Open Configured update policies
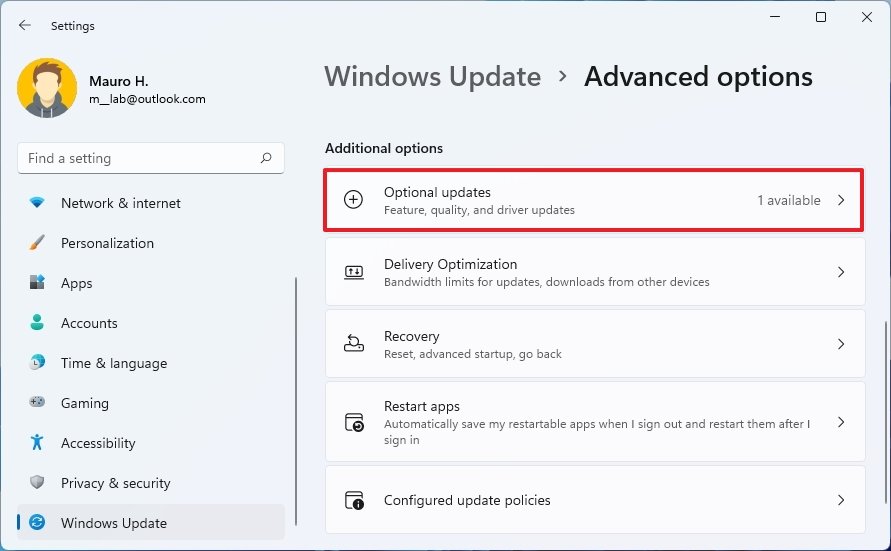 pos(595,500)
